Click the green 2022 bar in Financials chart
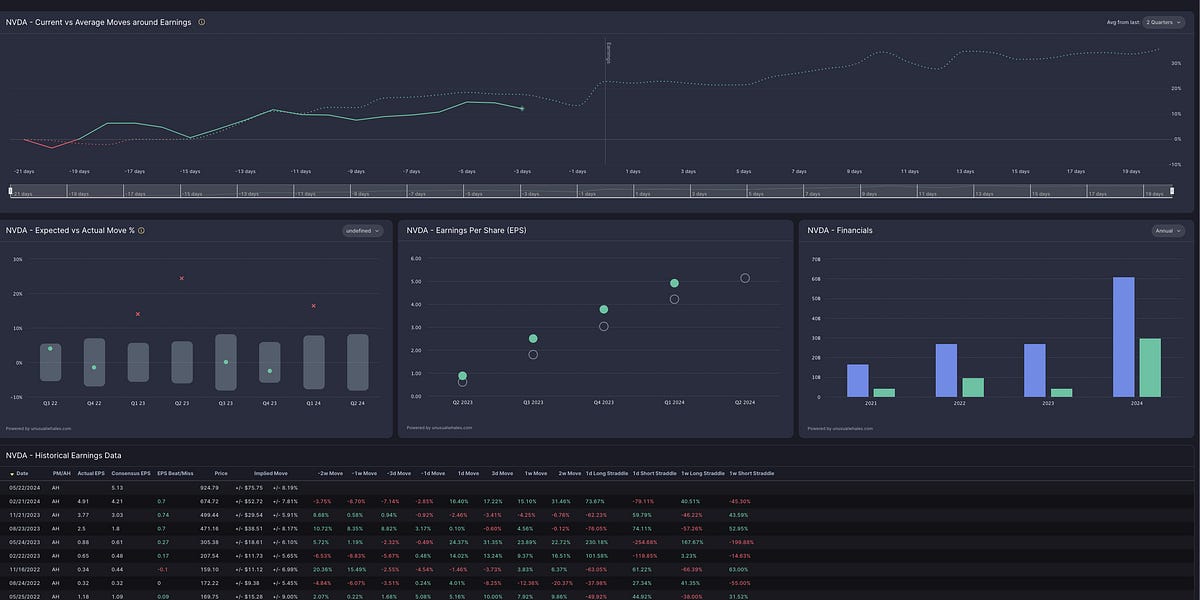The height and width of the screenshot is (600, 1200). click(973, 388)
